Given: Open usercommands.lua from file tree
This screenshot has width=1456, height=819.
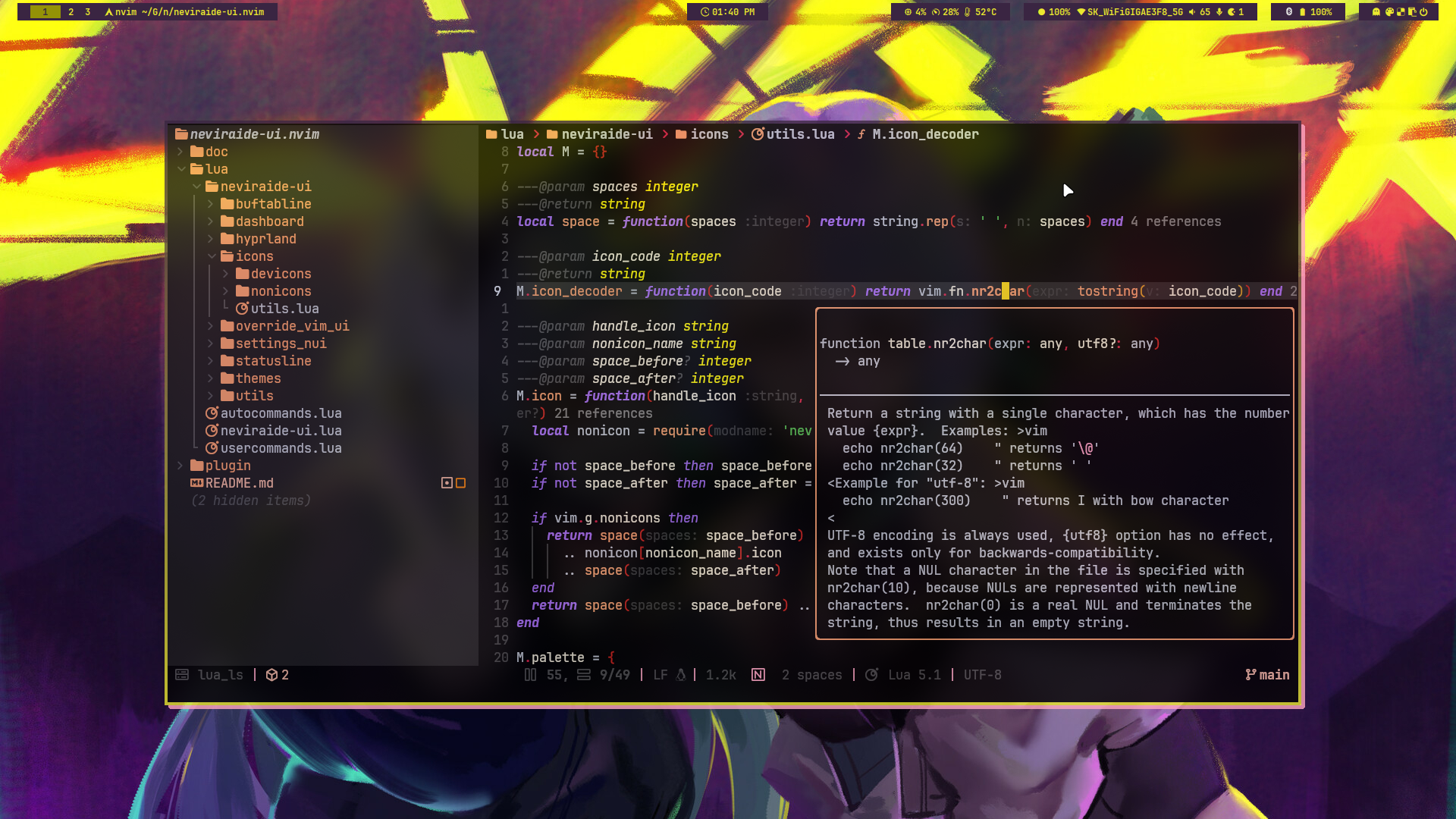Looking at the screenshot, I should [x=281, y=448].
